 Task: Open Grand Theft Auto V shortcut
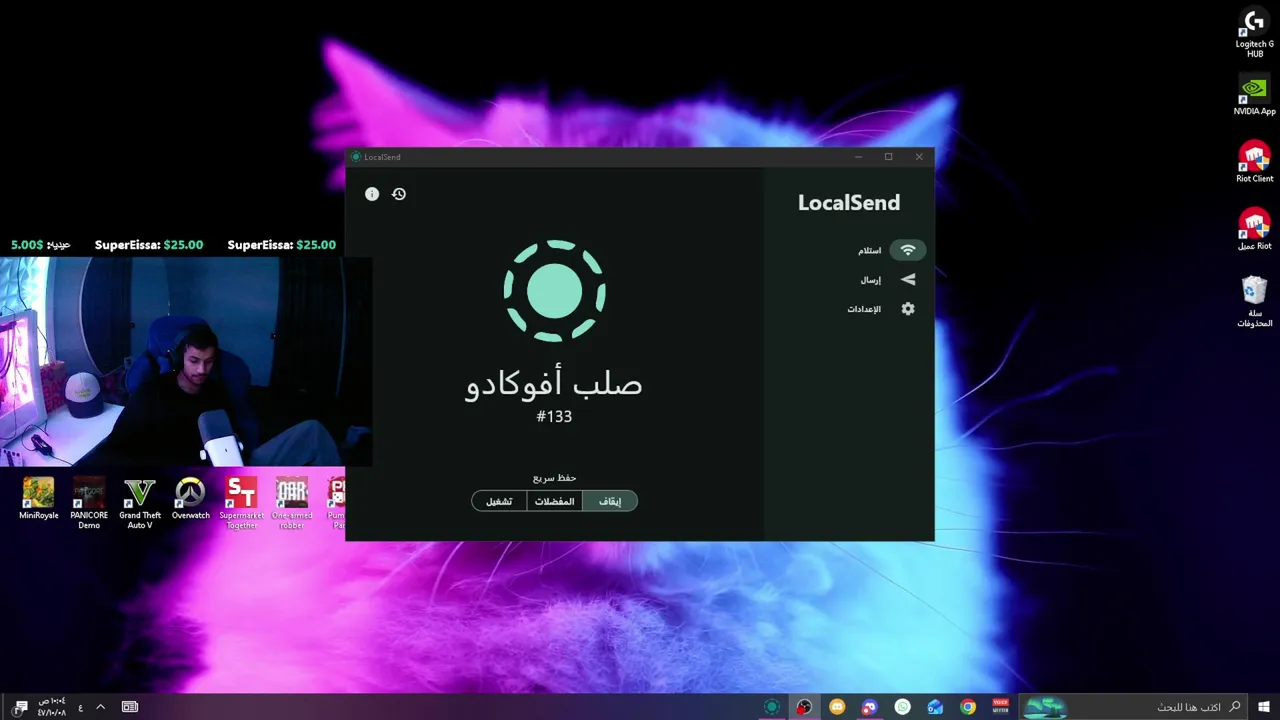click(140, 503)
